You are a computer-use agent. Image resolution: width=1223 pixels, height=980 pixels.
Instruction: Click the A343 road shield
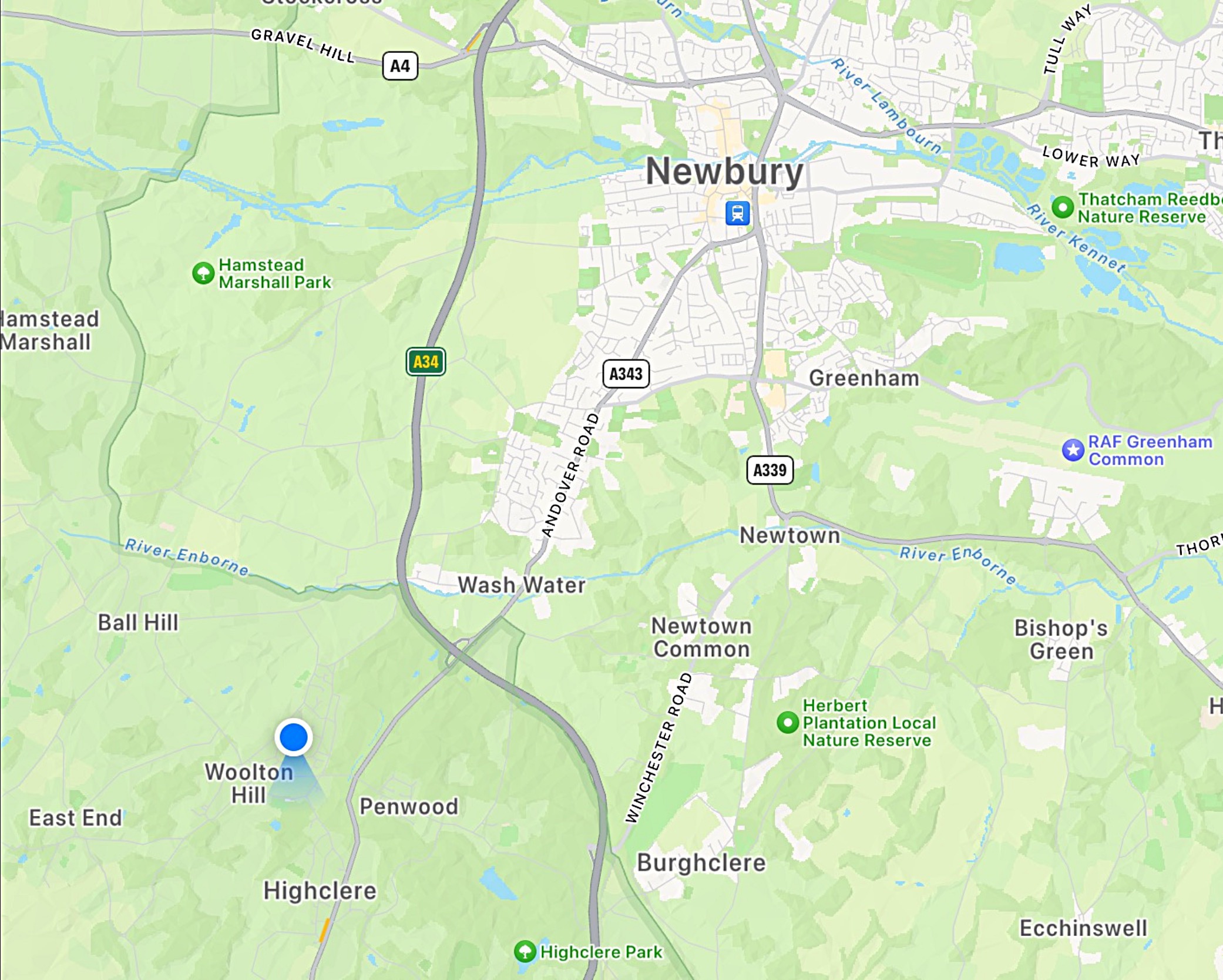(626, 374)
